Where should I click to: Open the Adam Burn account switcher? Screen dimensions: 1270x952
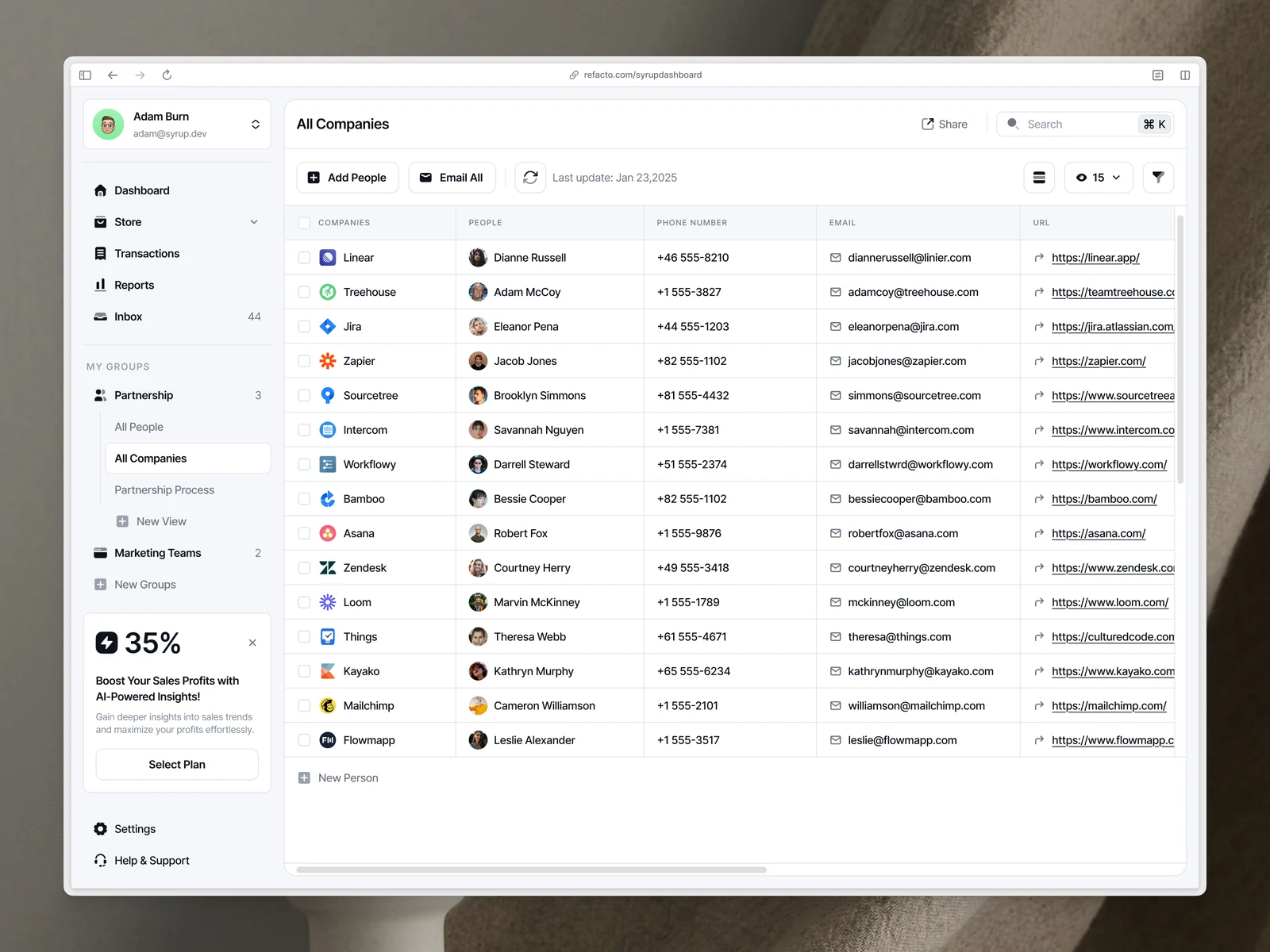pyautogui.click(x=177, y=125)
